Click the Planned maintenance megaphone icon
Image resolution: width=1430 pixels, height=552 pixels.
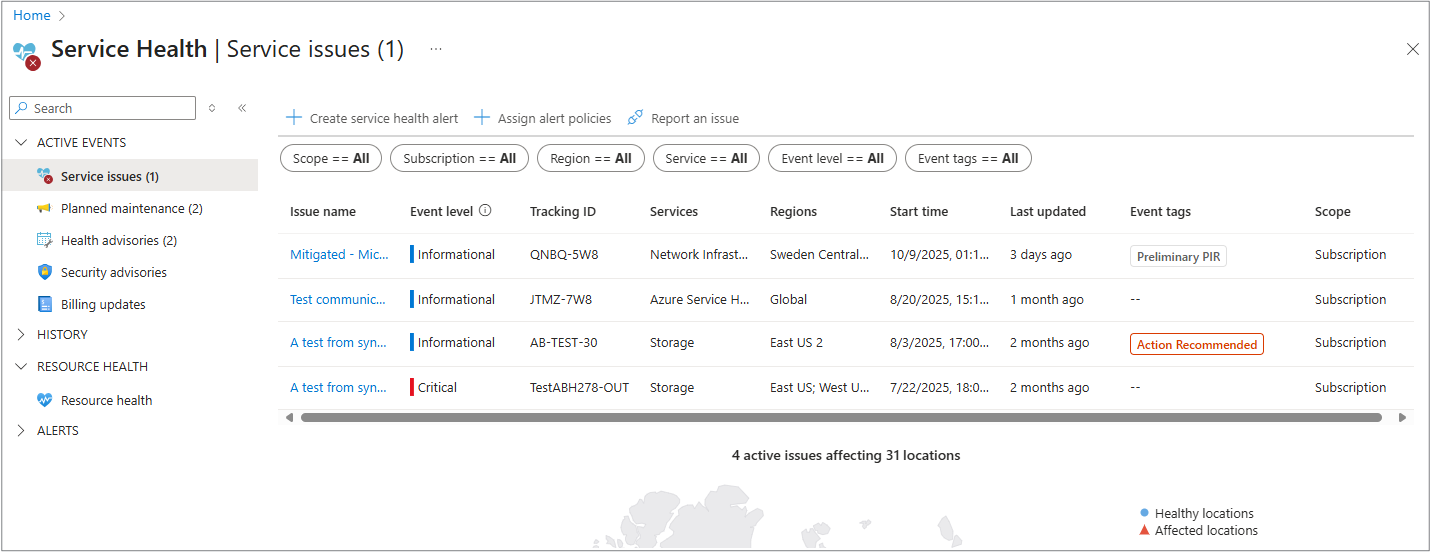44,208
